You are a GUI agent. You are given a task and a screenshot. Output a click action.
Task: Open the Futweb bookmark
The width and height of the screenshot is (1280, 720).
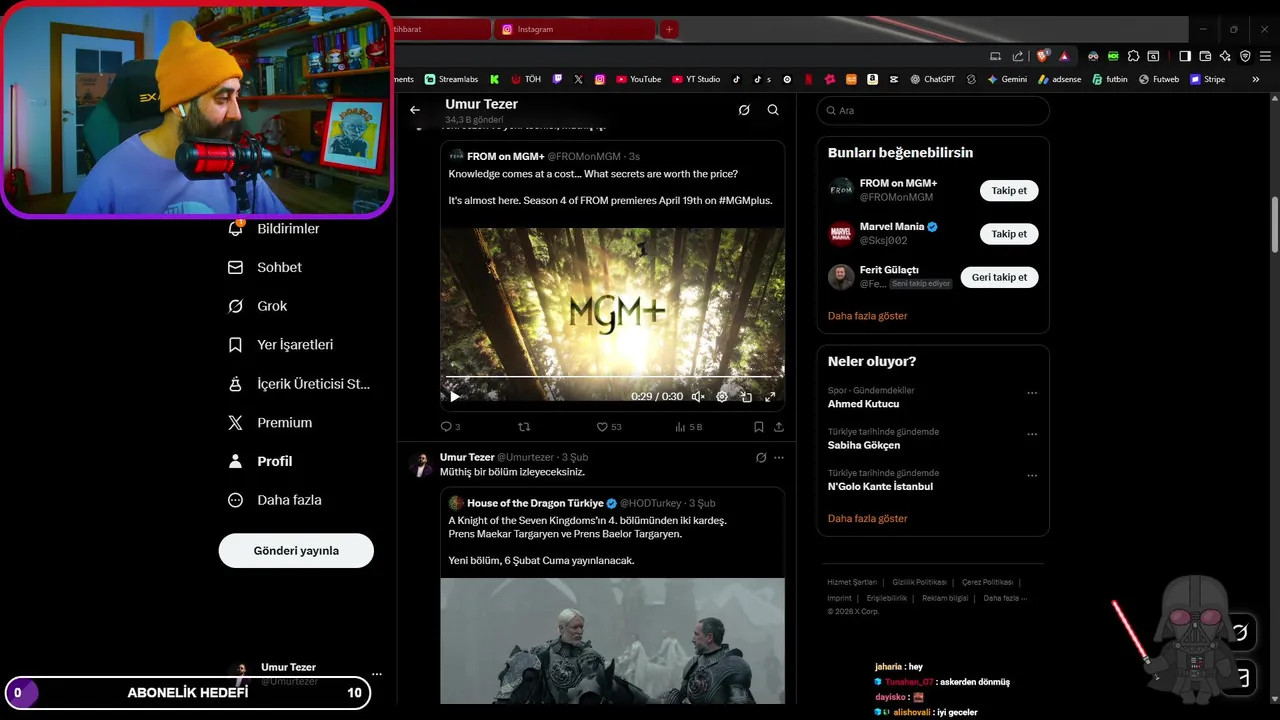(1159, 79)
